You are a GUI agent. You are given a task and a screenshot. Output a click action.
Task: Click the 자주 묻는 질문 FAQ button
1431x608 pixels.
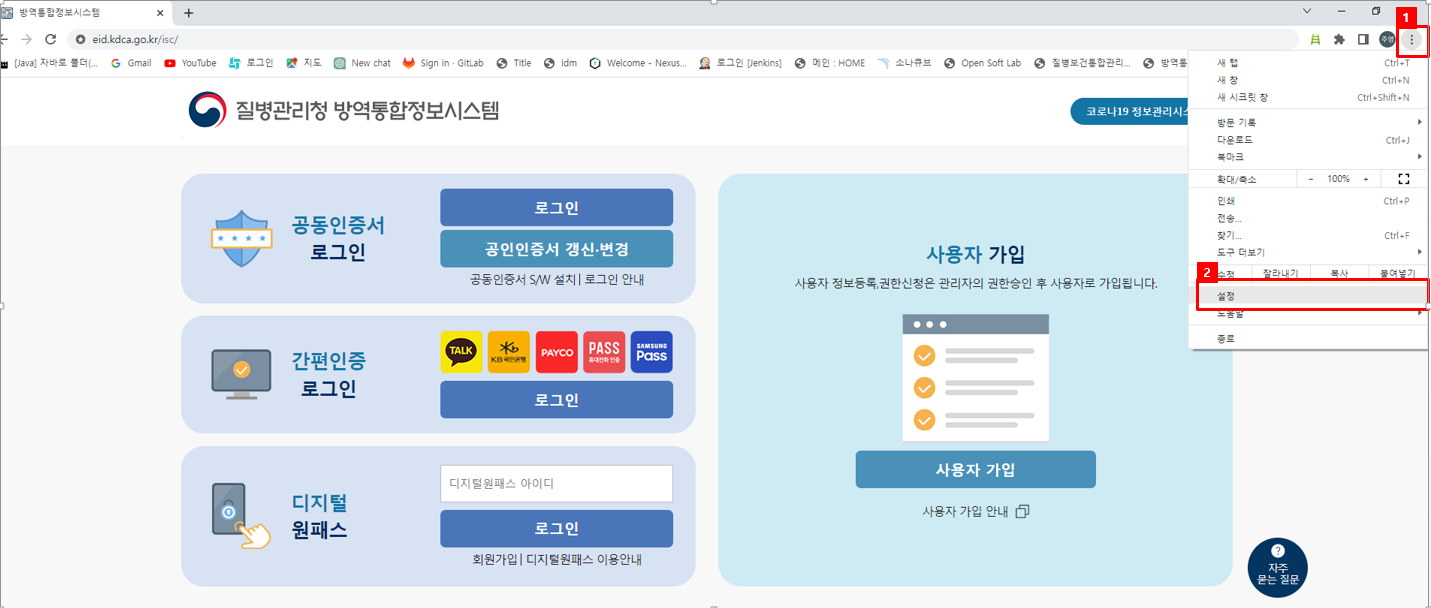[x=1278, y=567]
